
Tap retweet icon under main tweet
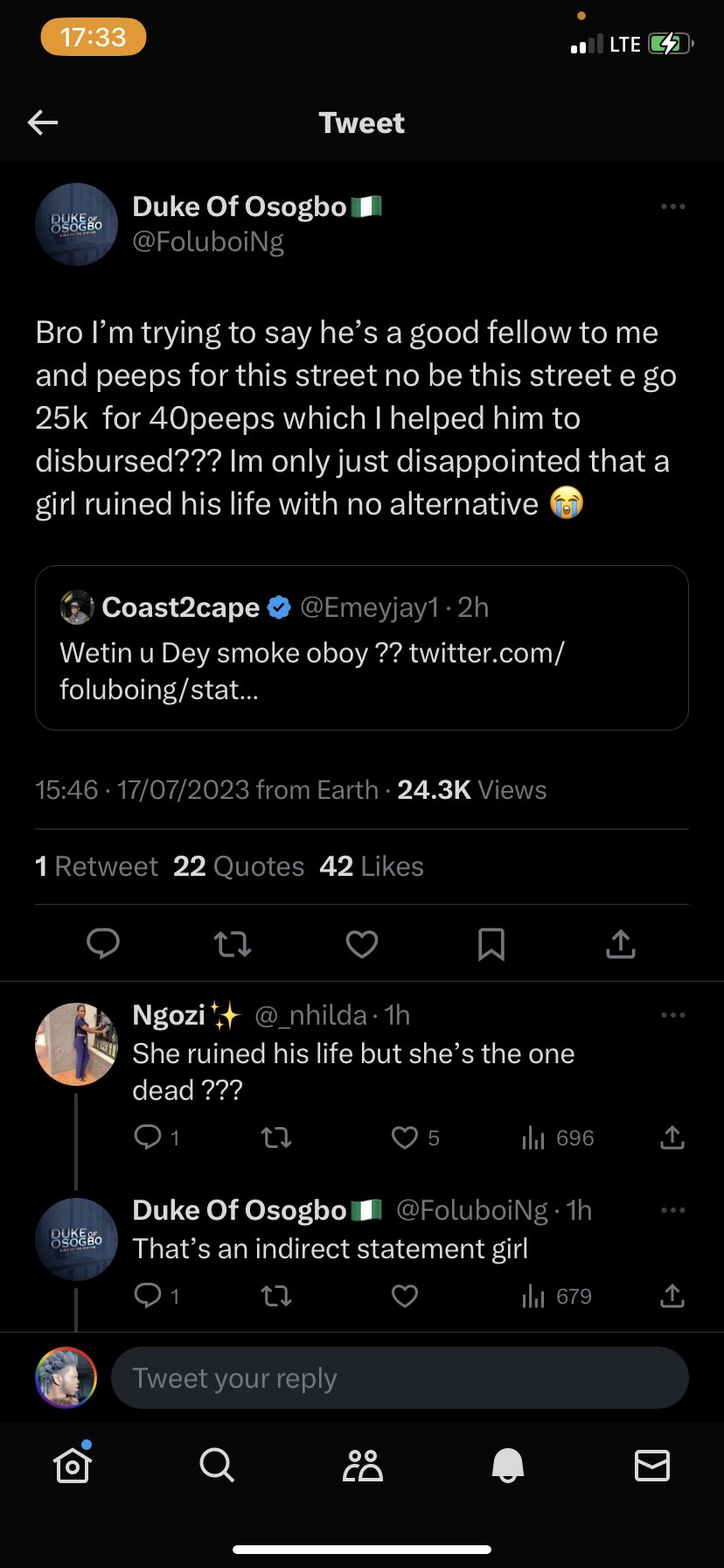tap(233, 943)
